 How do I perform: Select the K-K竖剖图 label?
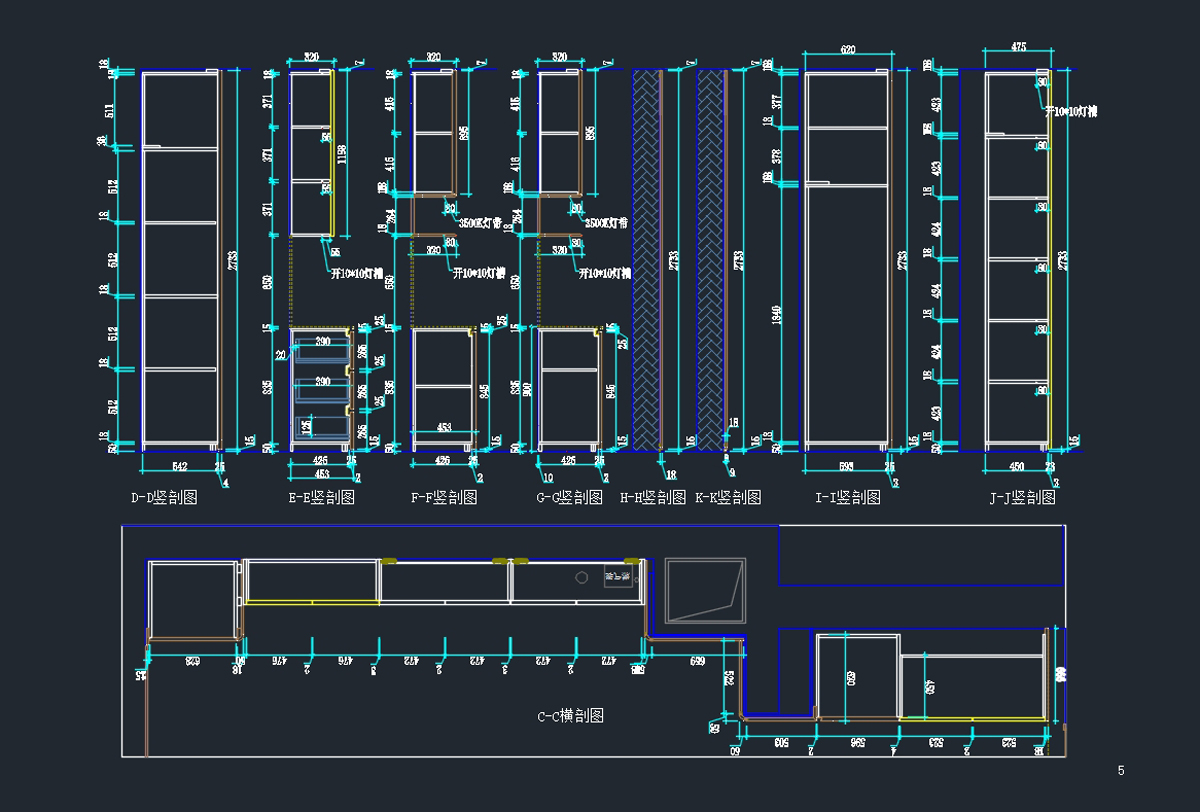tap(728, 498)
